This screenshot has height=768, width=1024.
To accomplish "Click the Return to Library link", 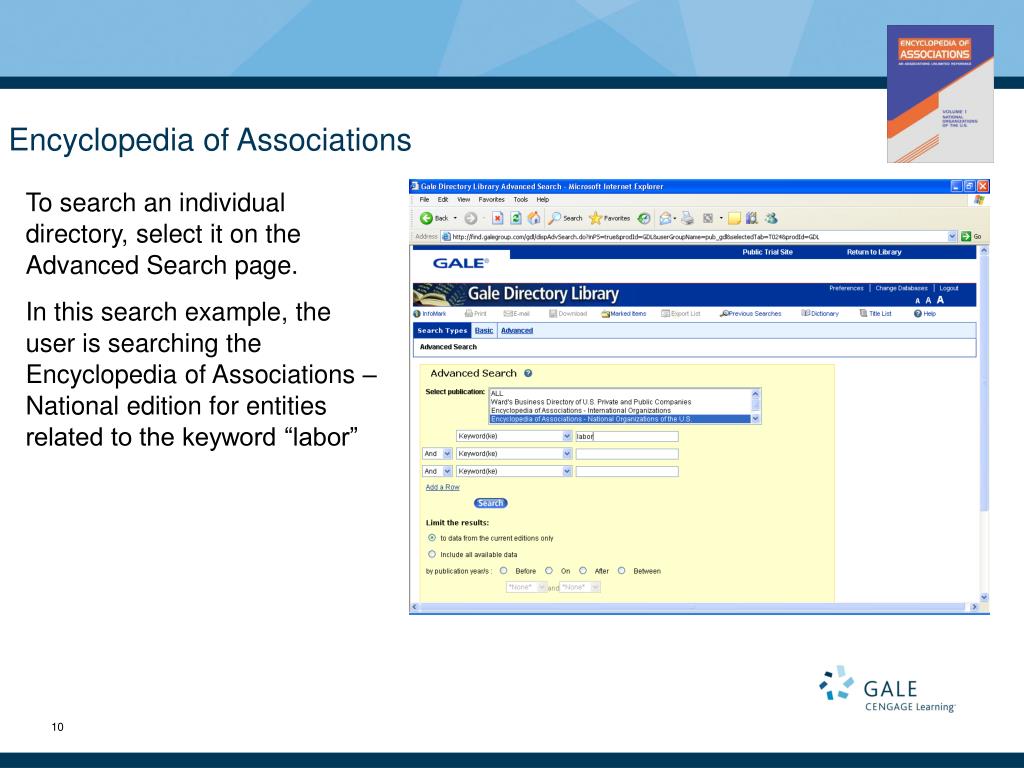I will 874,252.
